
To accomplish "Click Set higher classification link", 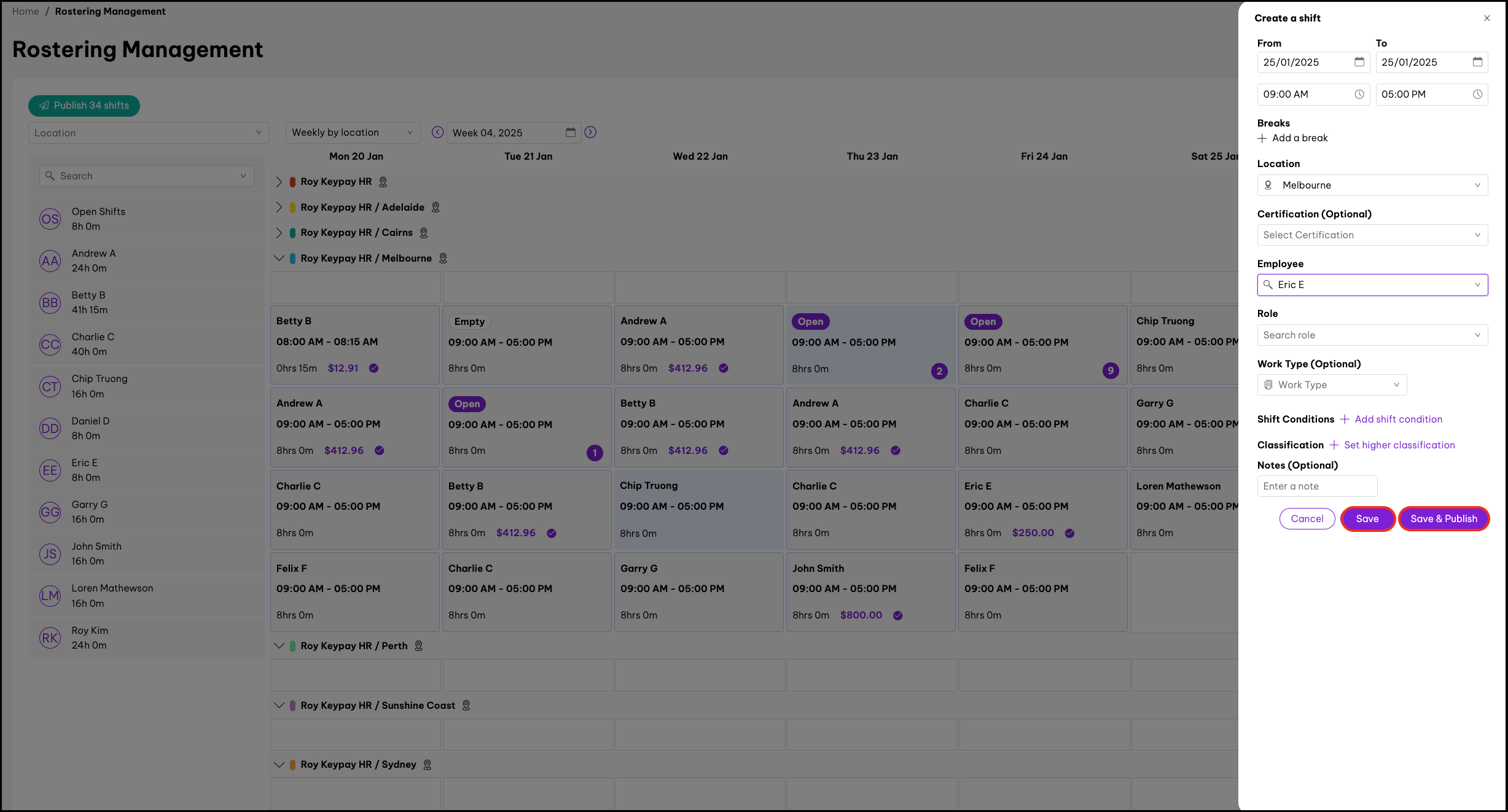I will pyautogui.click(x=1399, y=445).
